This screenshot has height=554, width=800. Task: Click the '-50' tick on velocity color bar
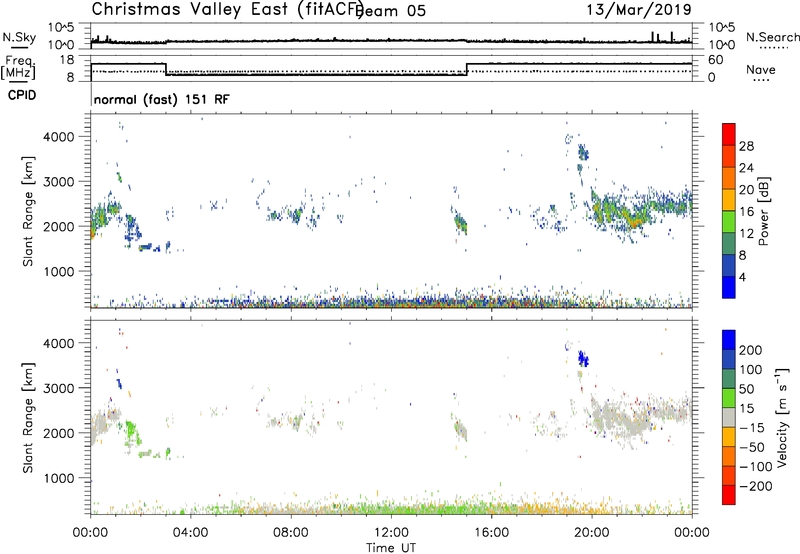(752, 447)
